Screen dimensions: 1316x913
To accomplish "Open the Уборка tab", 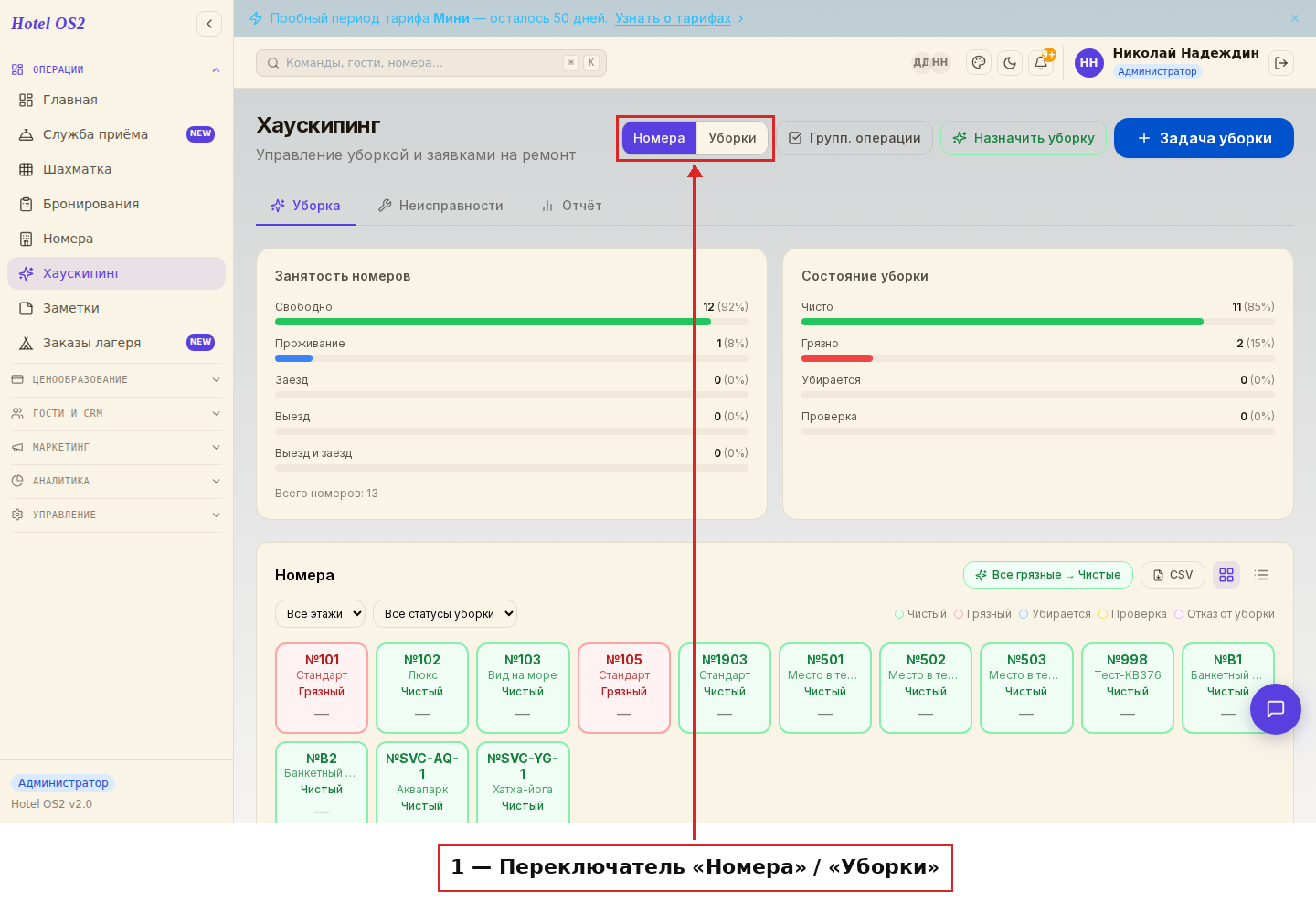I will click(306, 206).
